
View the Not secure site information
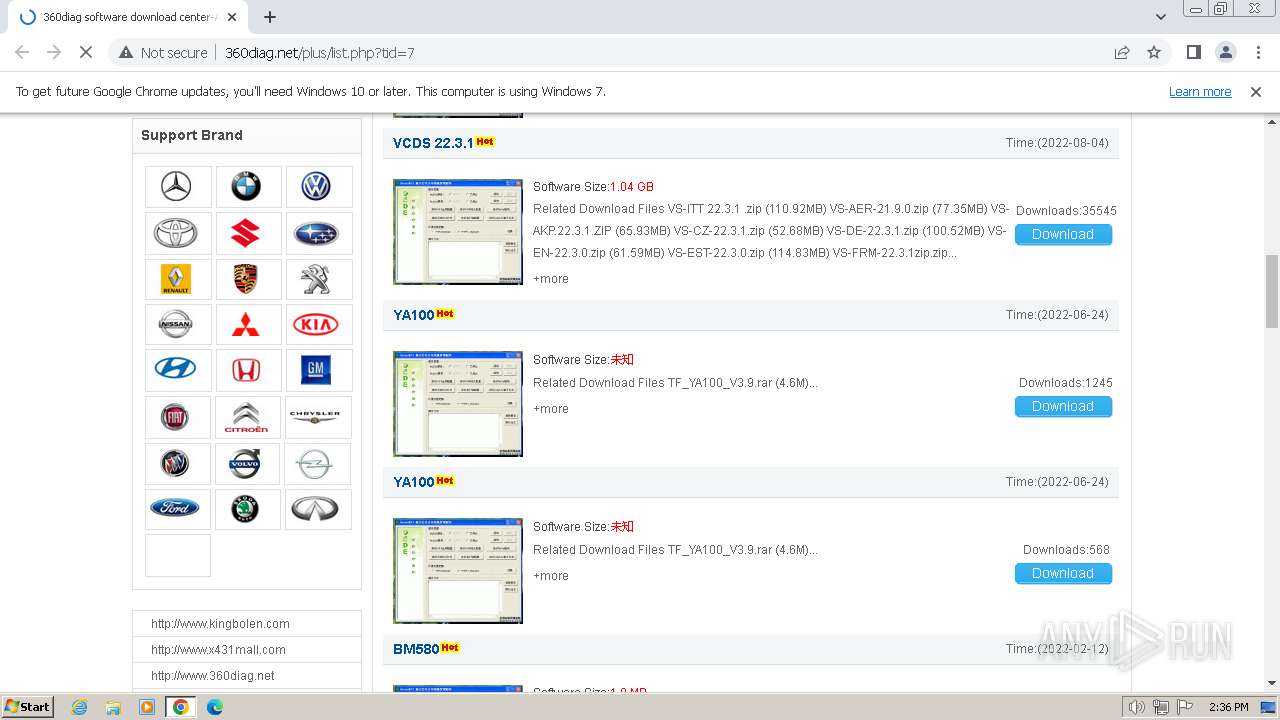coord(164,52)
